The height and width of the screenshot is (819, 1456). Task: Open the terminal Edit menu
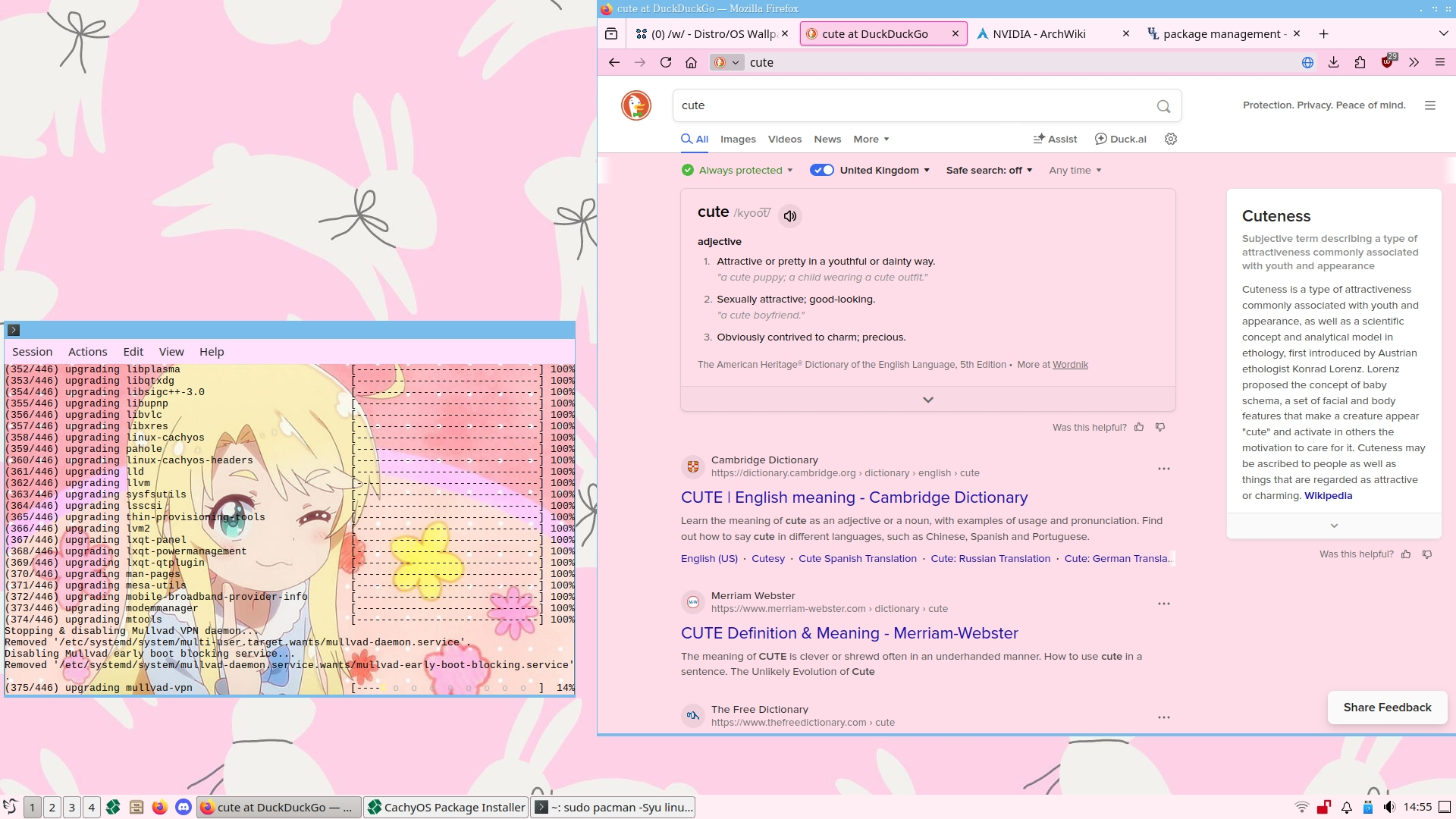point(133,352)
